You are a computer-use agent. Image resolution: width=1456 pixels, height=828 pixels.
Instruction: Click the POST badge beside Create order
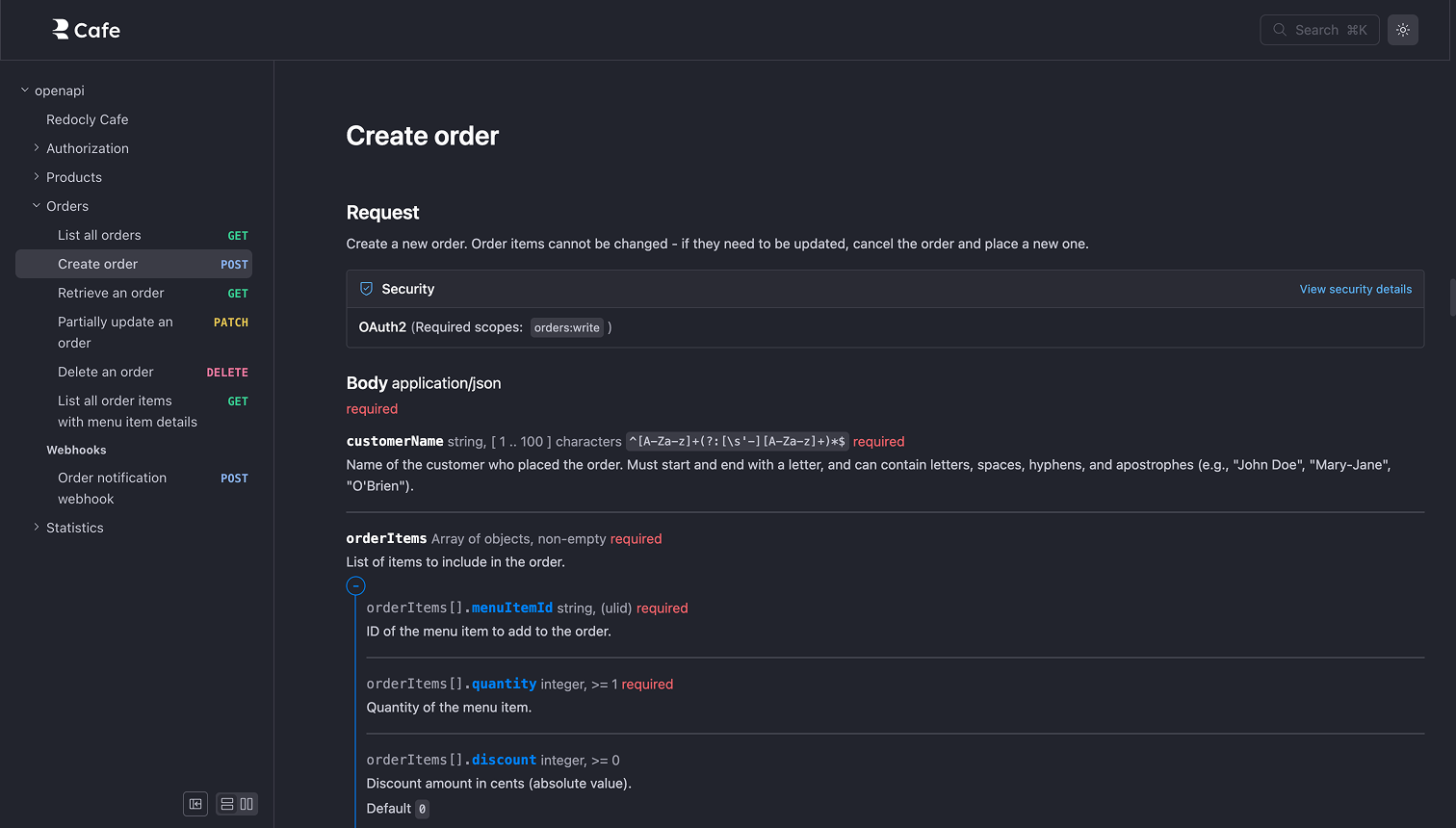pyautogui.click(x=234, y=264)
